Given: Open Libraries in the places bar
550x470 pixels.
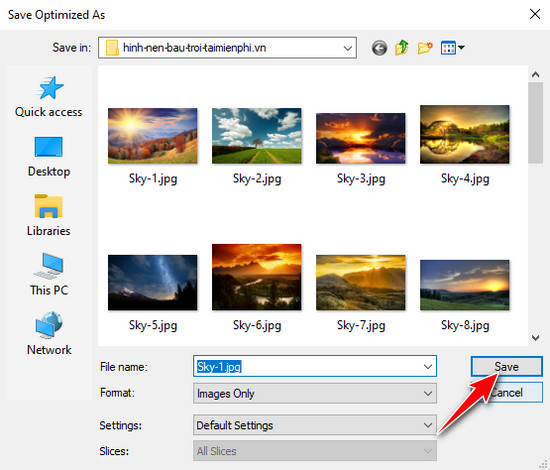Looking at the screenshot, I should coord(49,216).
